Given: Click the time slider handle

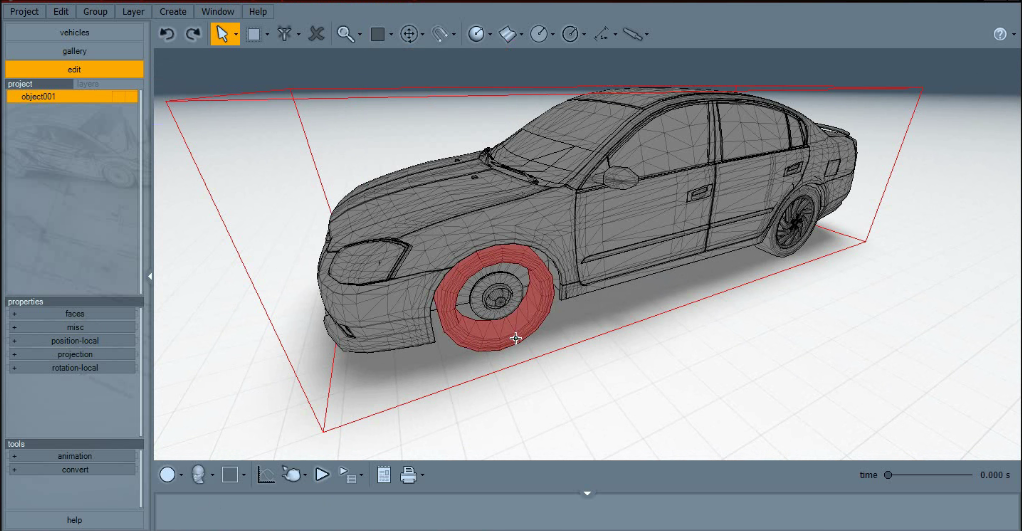Looking at the screenshot, I should point(888,475).
